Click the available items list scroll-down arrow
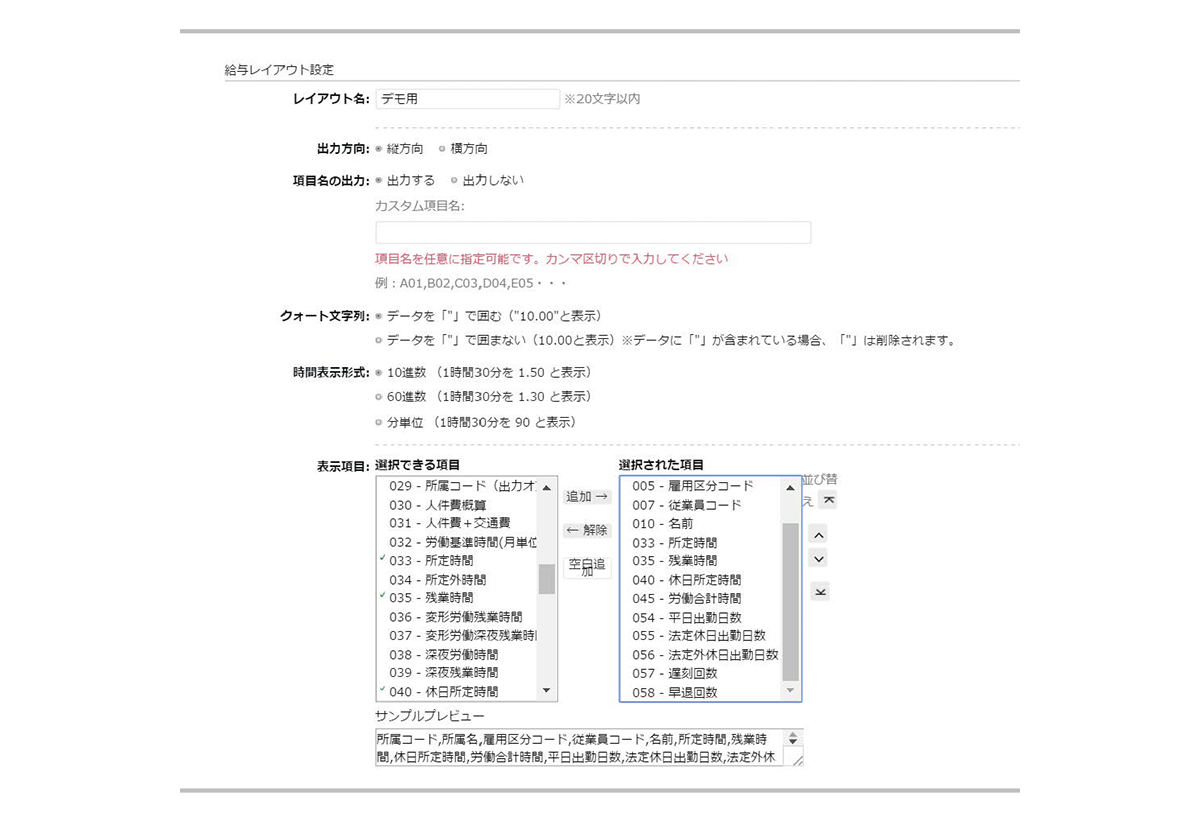 (x=546, y=690)
